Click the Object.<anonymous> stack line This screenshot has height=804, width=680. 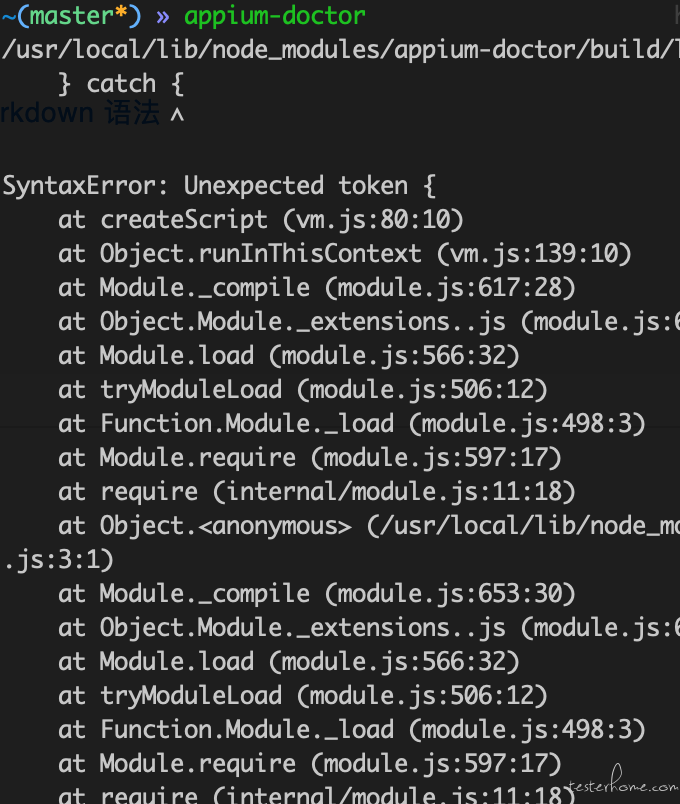click(369, 526)
